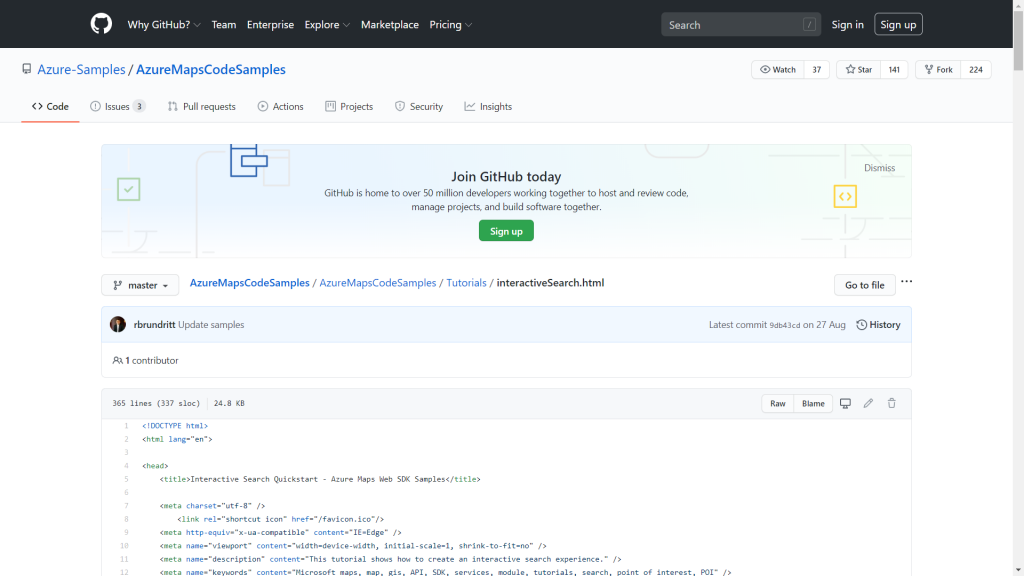Screen dimensions: 1024x576
Task: Open Marketplace in the top navigation
Action: click(x=390, y=25)
